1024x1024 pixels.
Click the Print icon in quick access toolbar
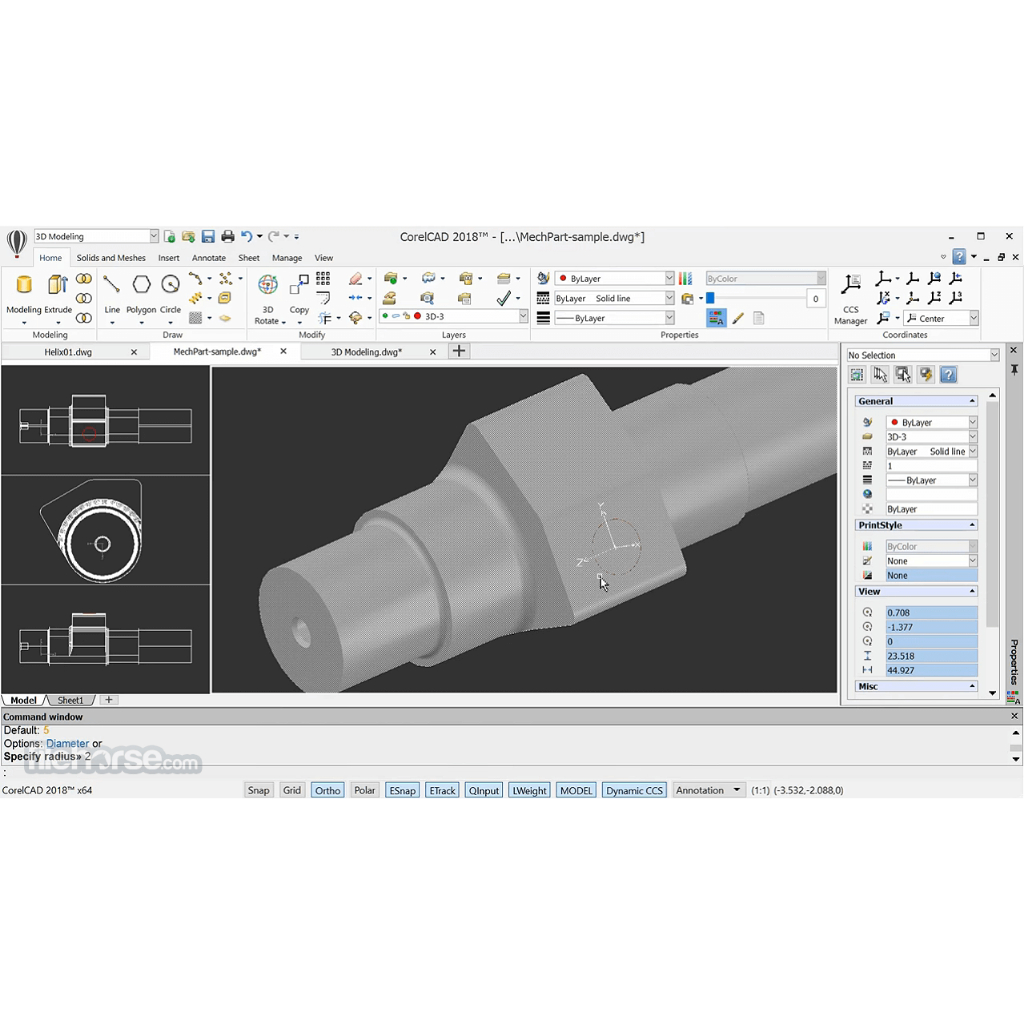click(227, 237)
